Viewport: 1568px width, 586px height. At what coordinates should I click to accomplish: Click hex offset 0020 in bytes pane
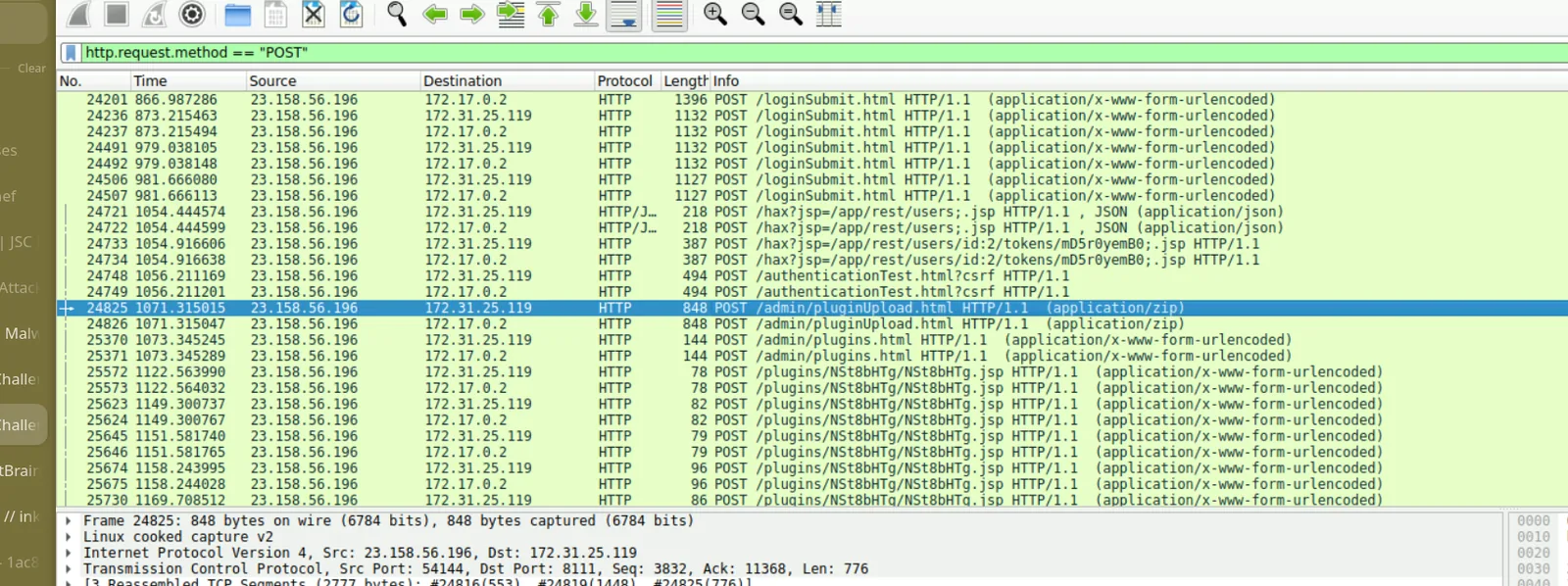[x=1533, y=554]
